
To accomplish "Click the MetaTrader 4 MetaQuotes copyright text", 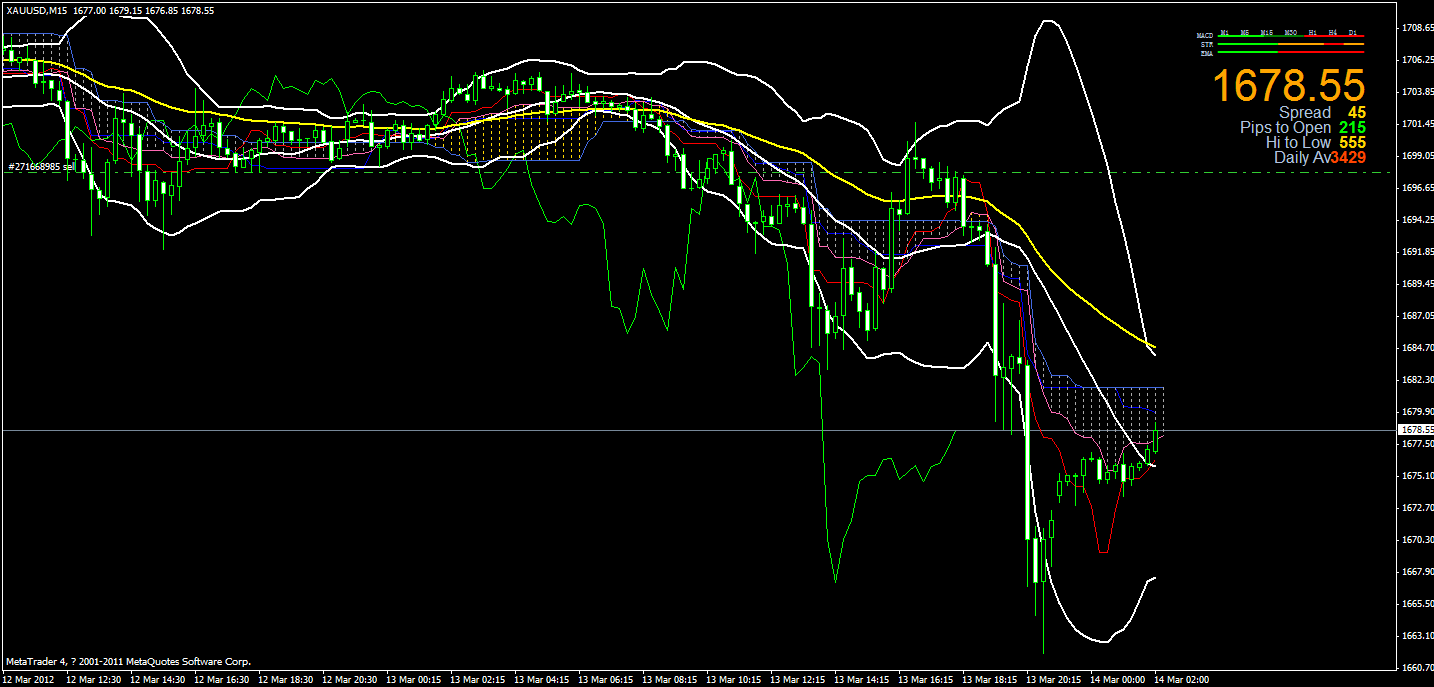I will pyautogui.click(x=128, y=661).
